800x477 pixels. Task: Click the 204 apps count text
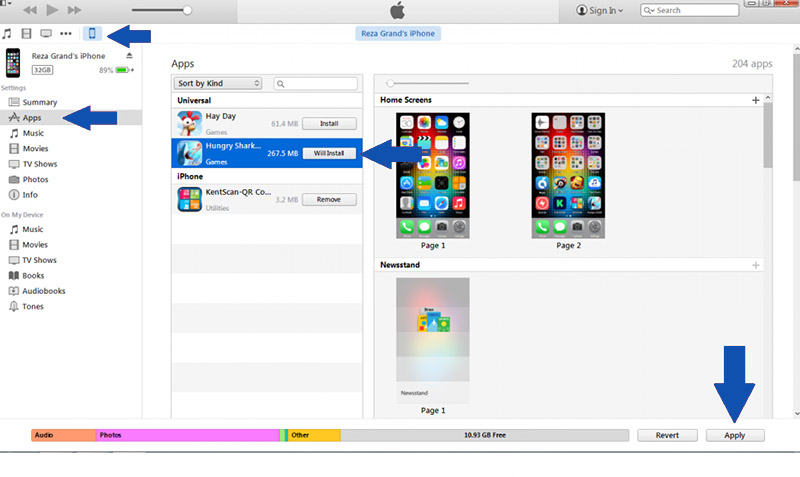pos(752,64)
